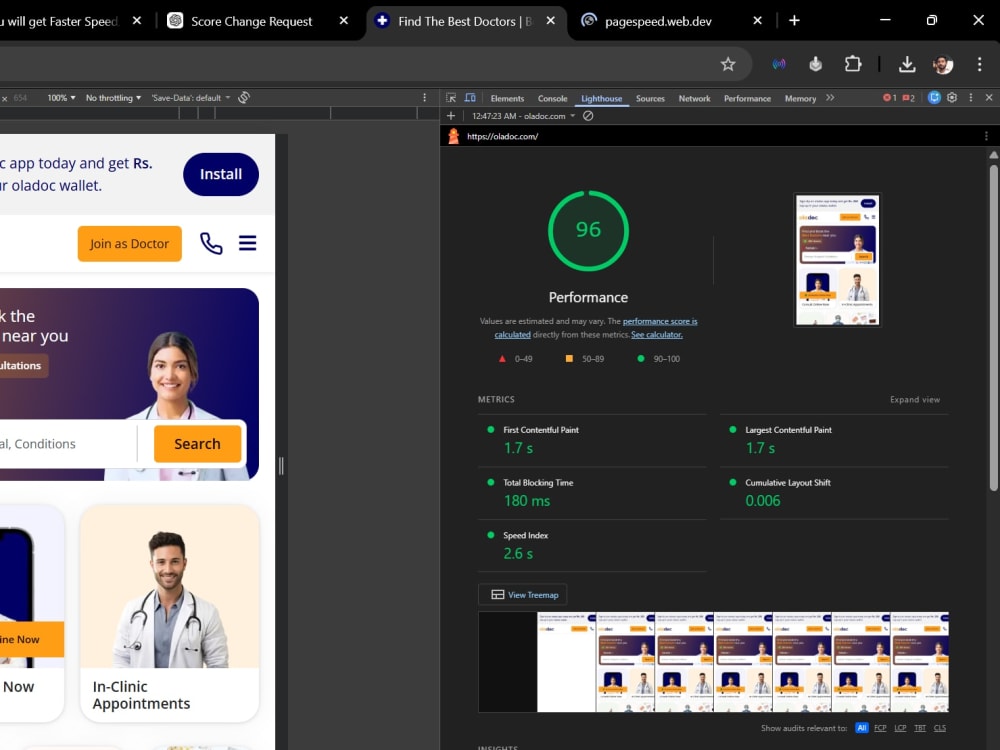Open Chrome three-dot menu

[979, 64]
